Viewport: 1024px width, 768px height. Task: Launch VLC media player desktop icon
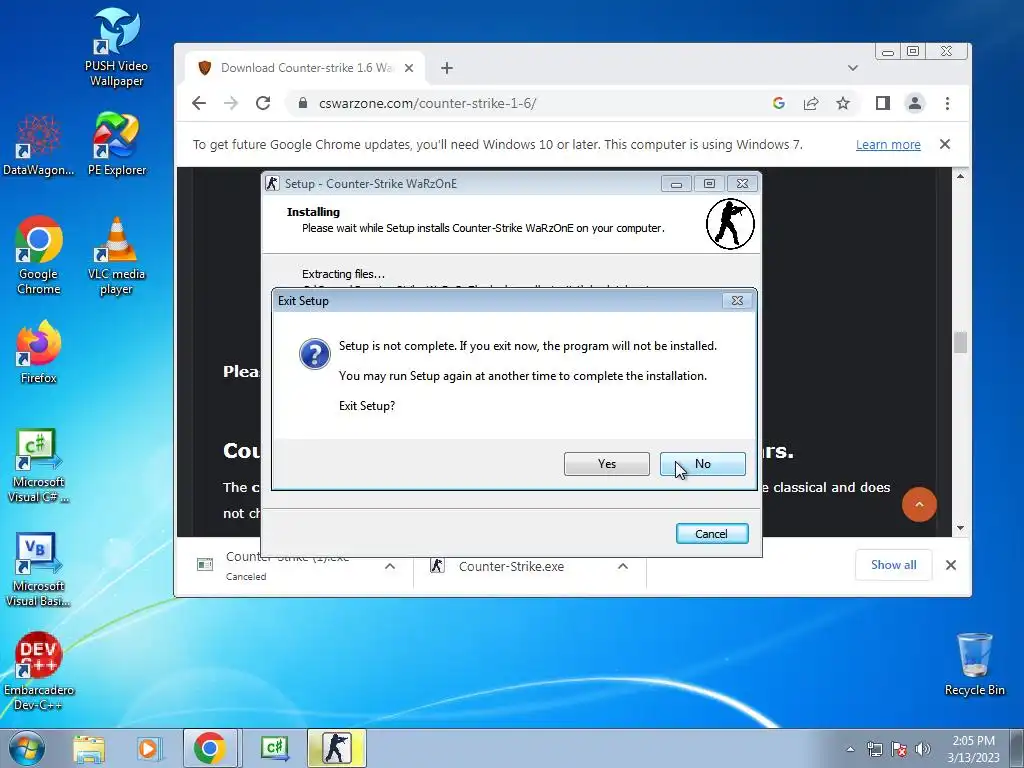pos(116,255)
